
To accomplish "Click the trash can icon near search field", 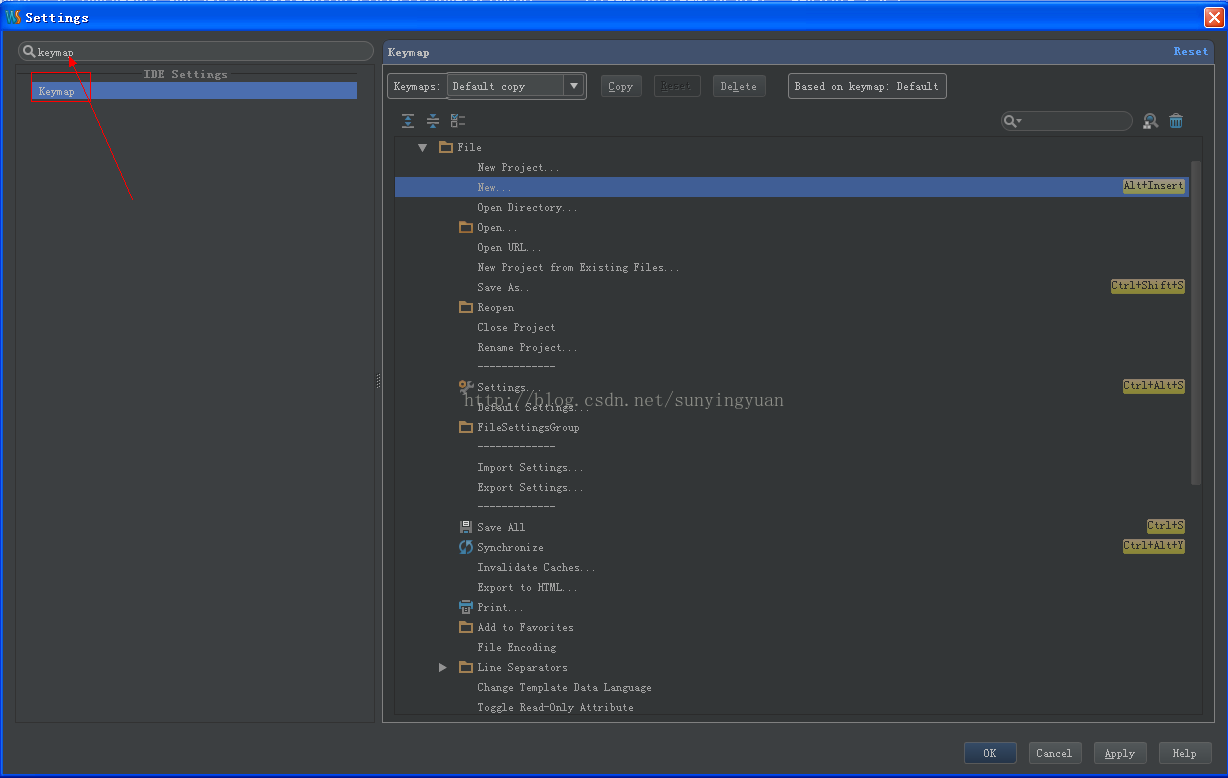I will click(x=1176, y=121).
